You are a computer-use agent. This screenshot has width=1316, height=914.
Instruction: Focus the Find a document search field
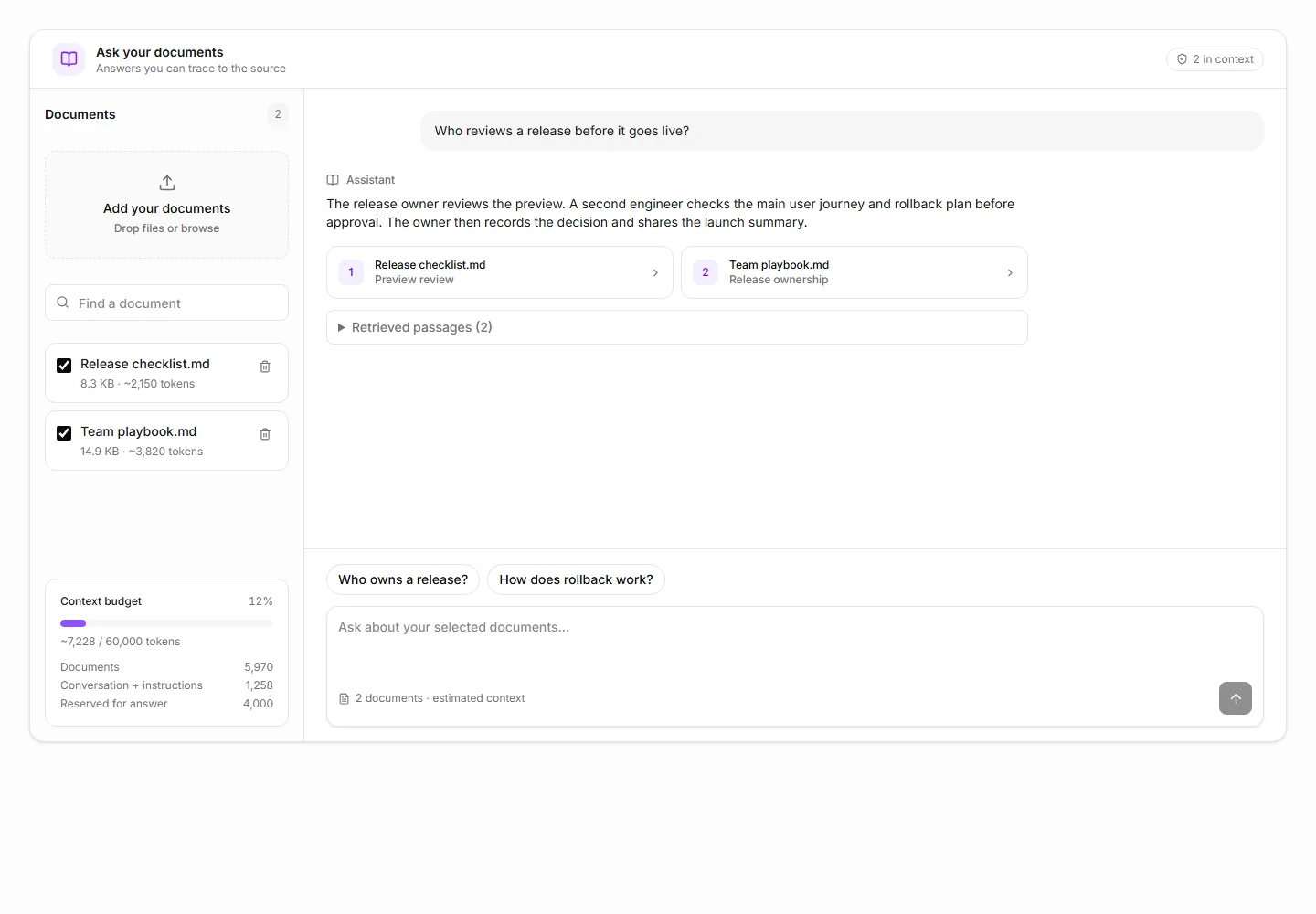click(x=167, y=303)
